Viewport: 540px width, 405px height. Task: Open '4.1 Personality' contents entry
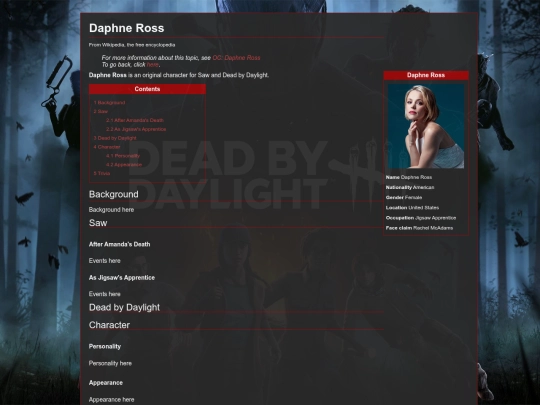(123, 156)
